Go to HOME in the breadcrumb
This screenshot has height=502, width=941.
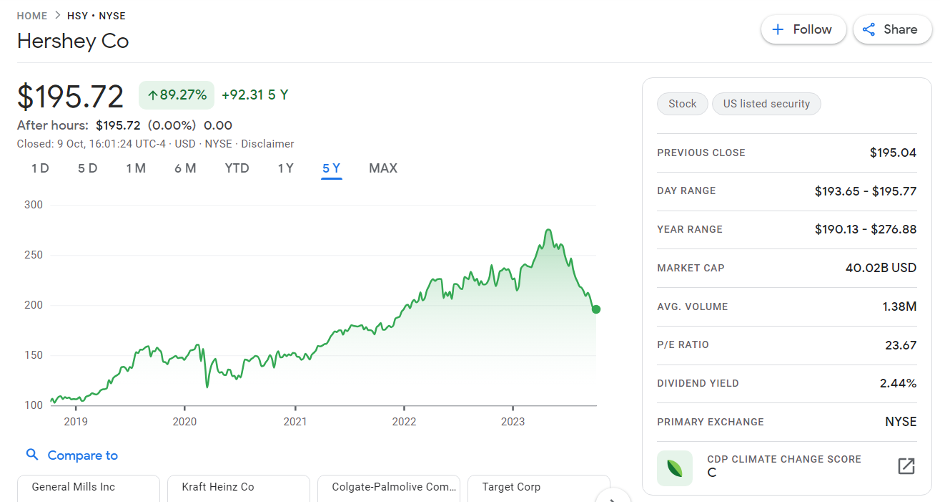(32, 16)
